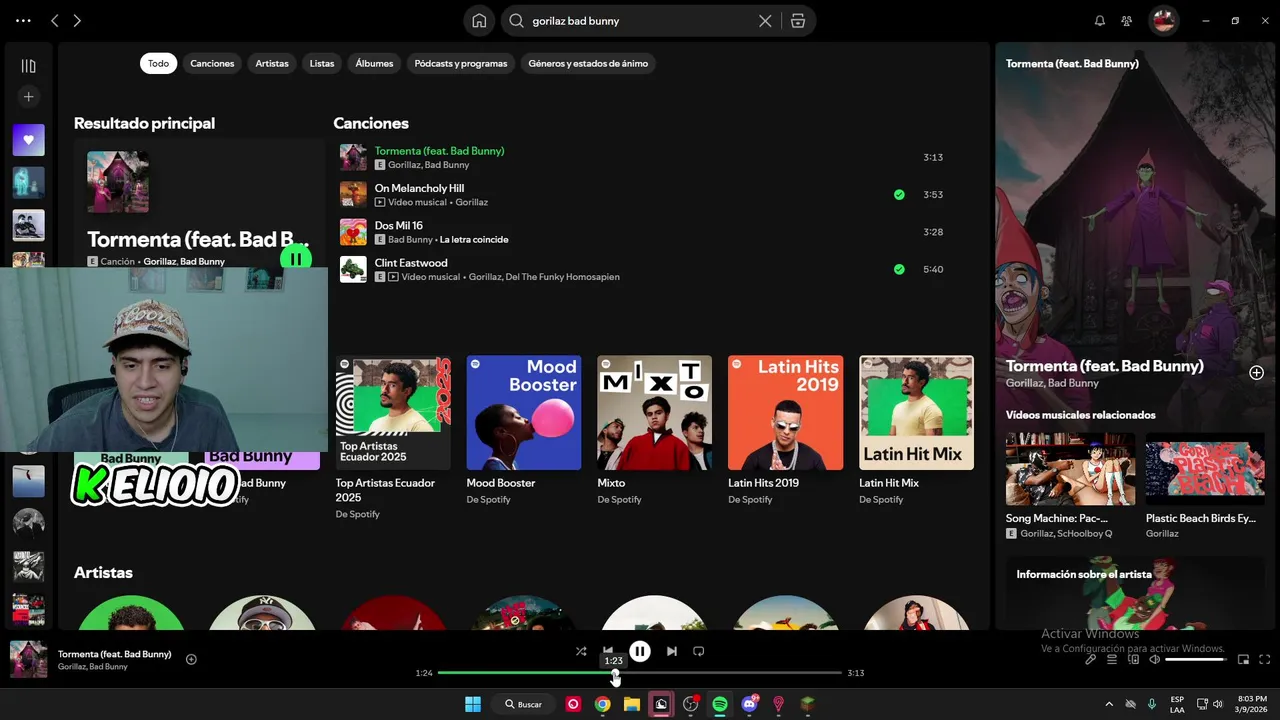The width and height of the screenshot is (1280, 720).
Task: Open Discord from the taskbar
Action: coord(749,704)
